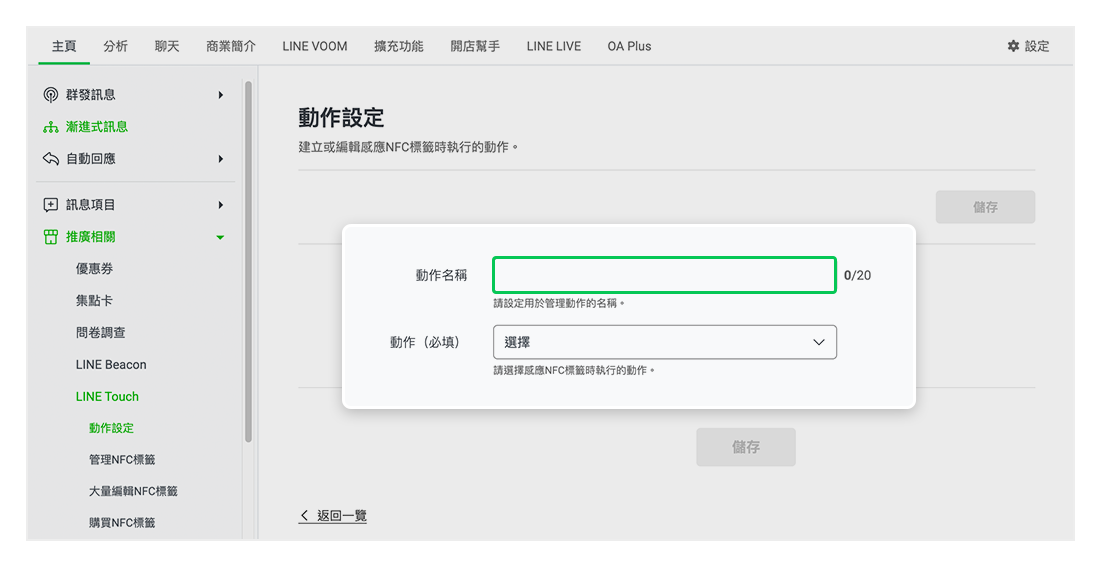Open 集點卡 in the sidebar

pyautogui.click(x=94, y=300)
